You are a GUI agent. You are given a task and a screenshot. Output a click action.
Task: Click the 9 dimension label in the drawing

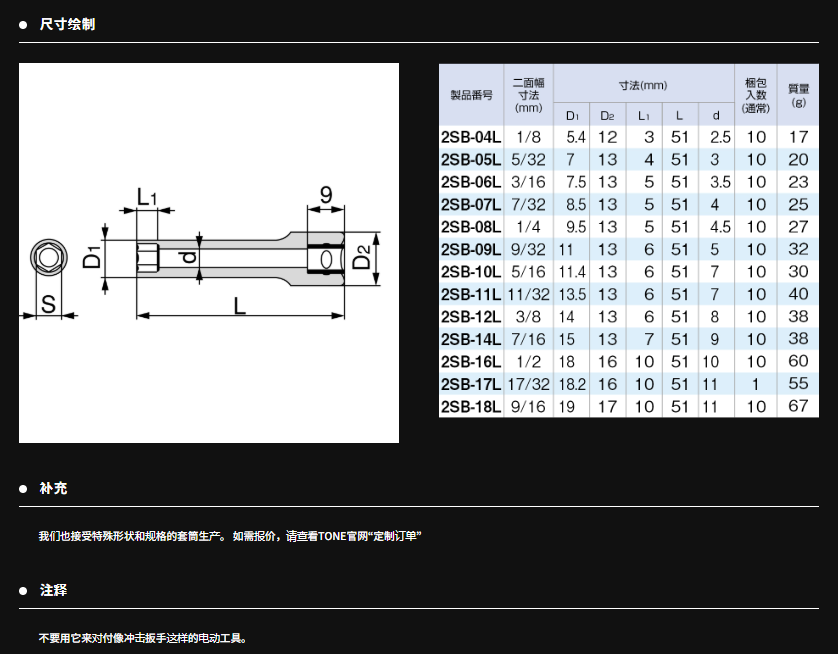coord(325,195)
